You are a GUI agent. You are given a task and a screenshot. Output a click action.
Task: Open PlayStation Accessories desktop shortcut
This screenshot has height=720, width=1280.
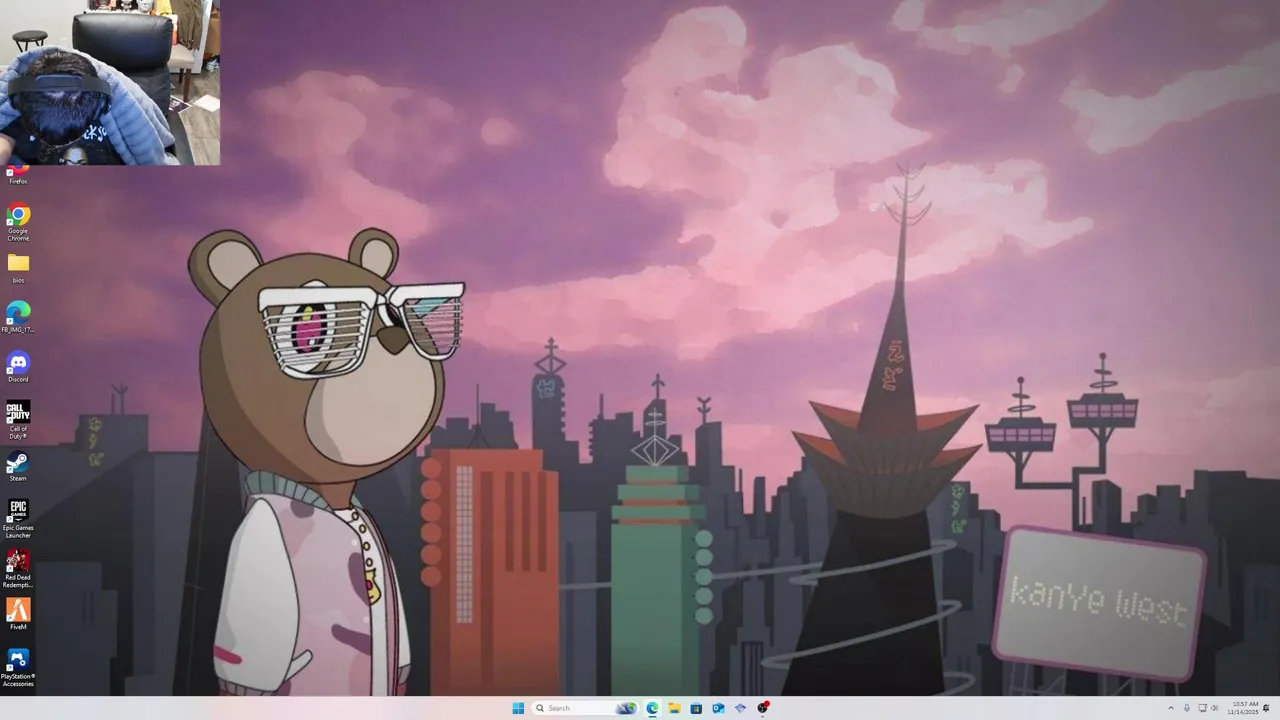pyautogui.click(x=18, y=667)
